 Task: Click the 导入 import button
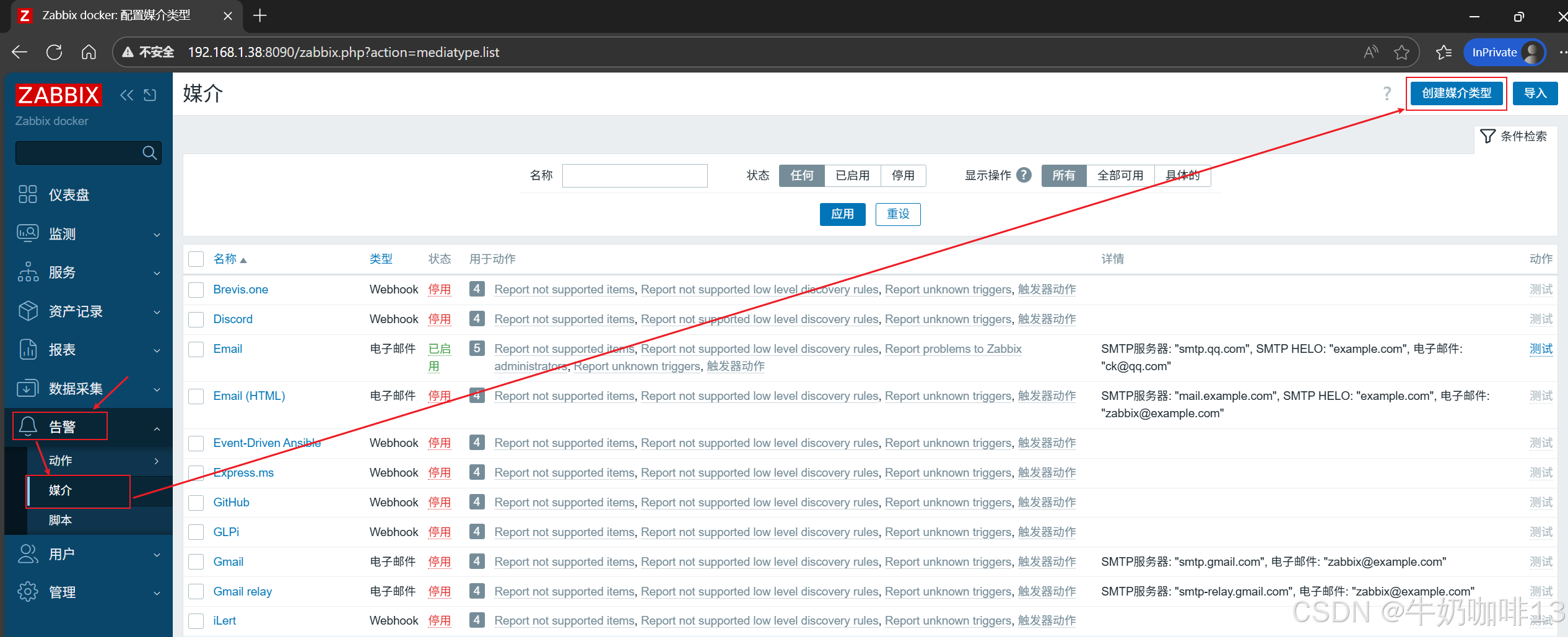pos(1535,93)
